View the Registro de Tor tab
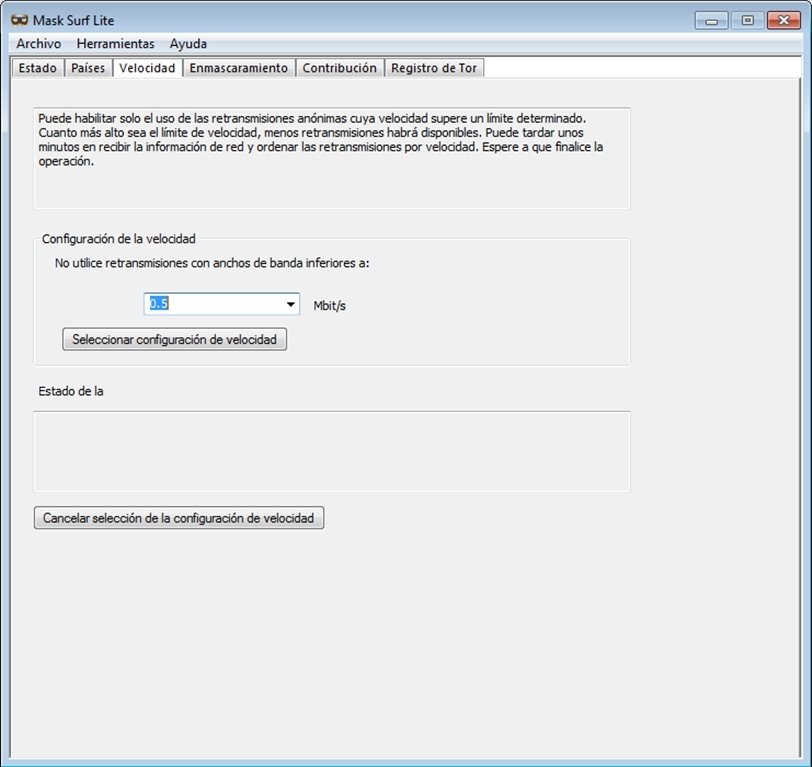The height and width of the screenshot is (767, 812). [434, 68]
